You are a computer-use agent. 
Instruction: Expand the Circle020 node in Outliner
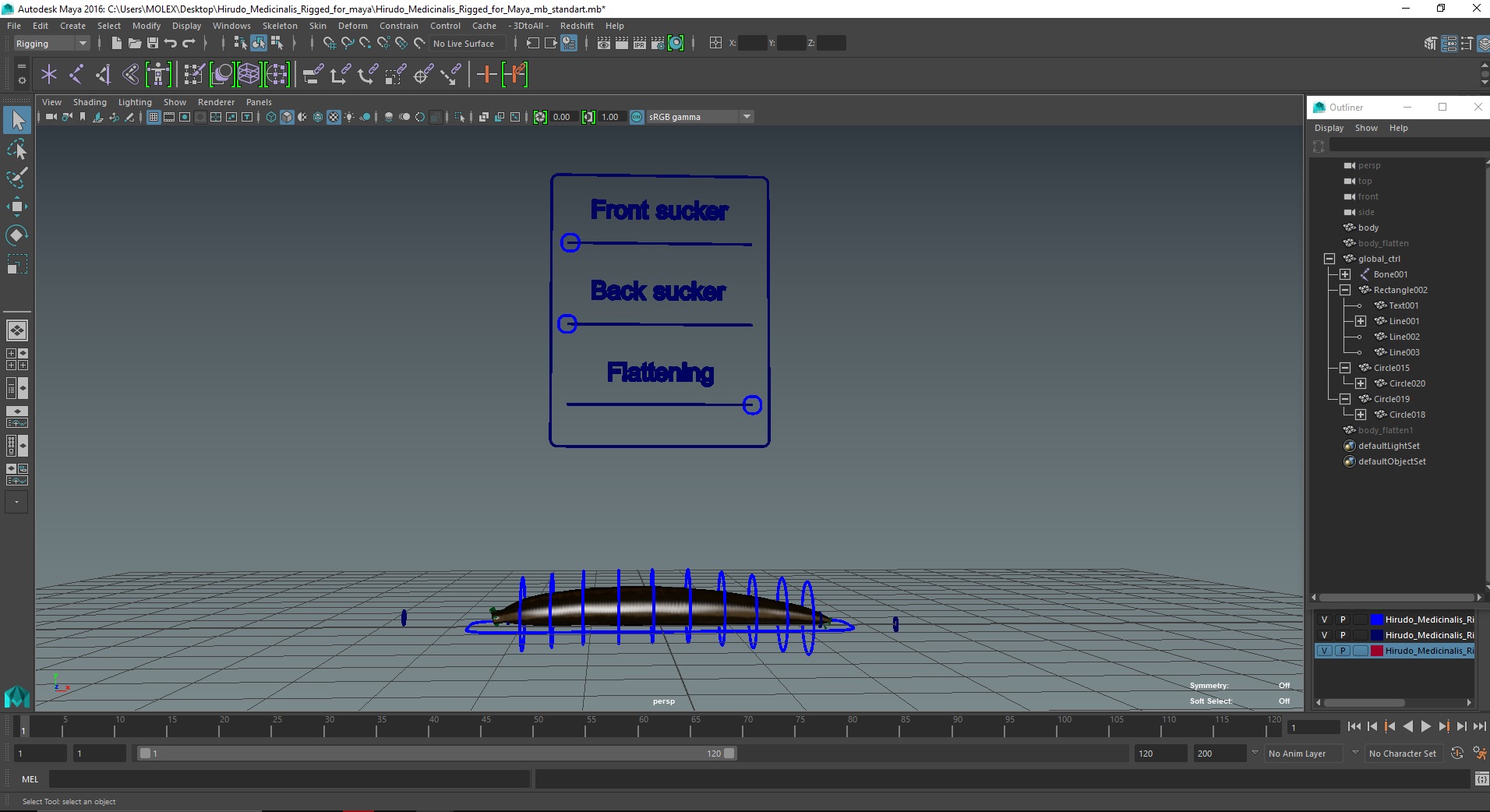pyautogui.click(x=1361, y=383)
